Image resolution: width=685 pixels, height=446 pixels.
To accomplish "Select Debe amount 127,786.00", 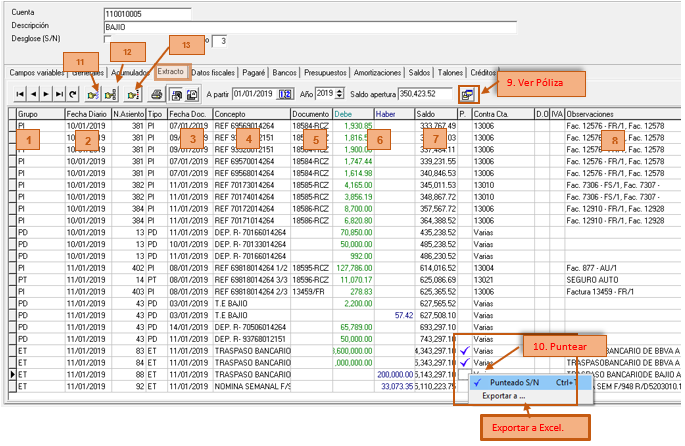I will [354, 268].
